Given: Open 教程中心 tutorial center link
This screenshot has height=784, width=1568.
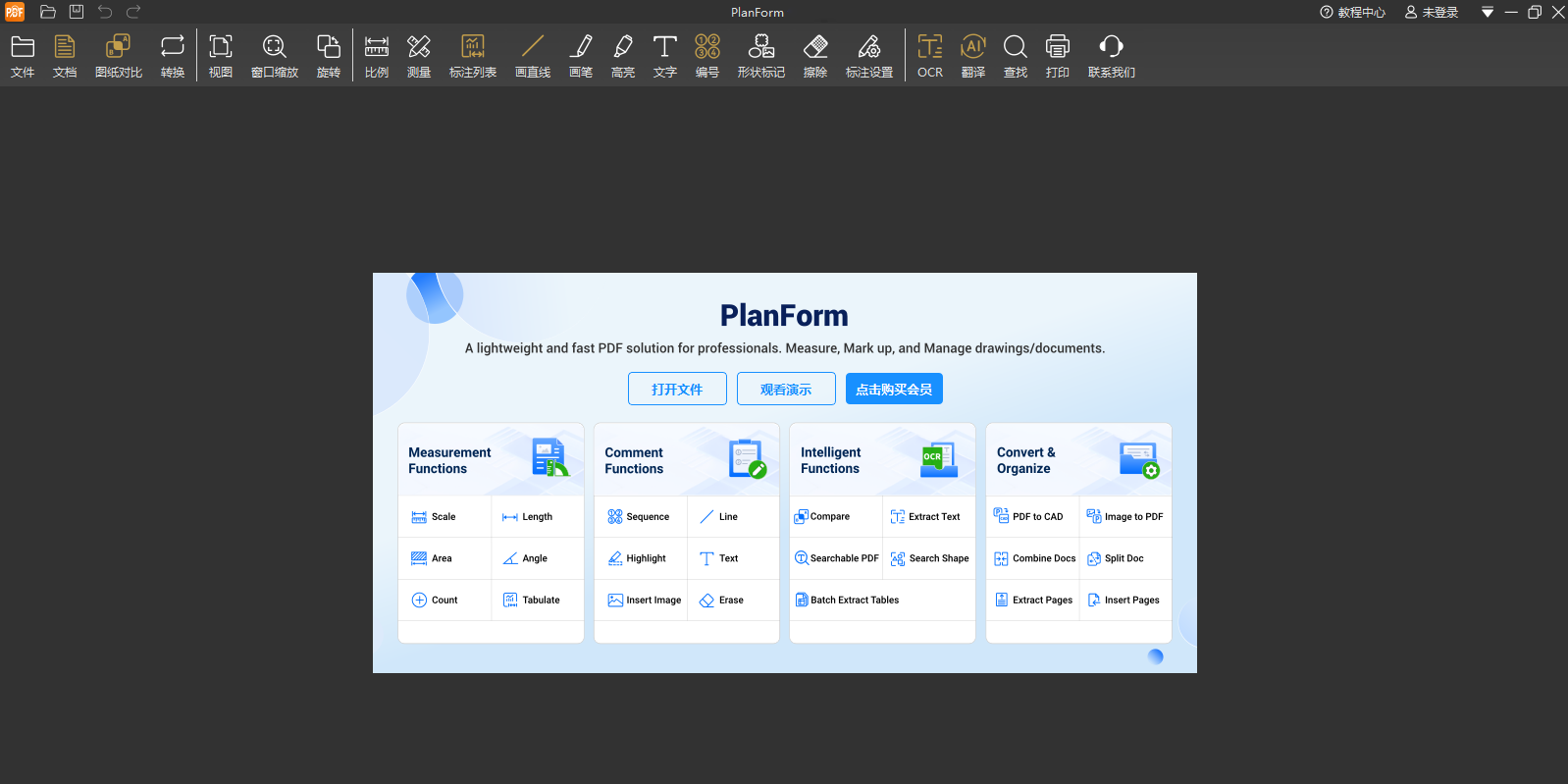Looking at the screenshot, I should pos(1352,13).
